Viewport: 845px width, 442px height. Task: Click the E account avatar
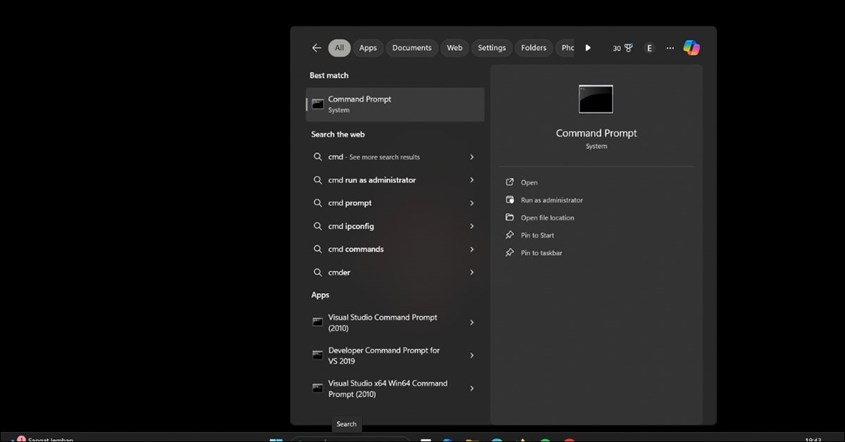click(649, 48)
